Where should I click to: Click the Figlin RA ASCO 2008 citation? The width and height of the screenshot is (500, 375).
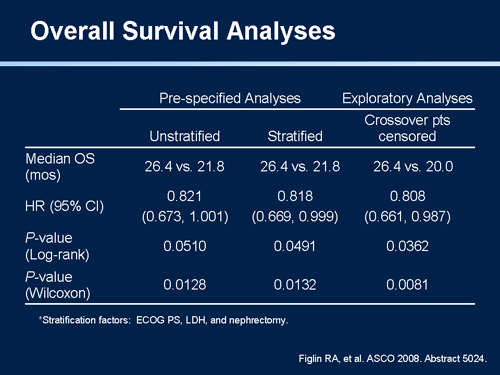pos(393,359)
